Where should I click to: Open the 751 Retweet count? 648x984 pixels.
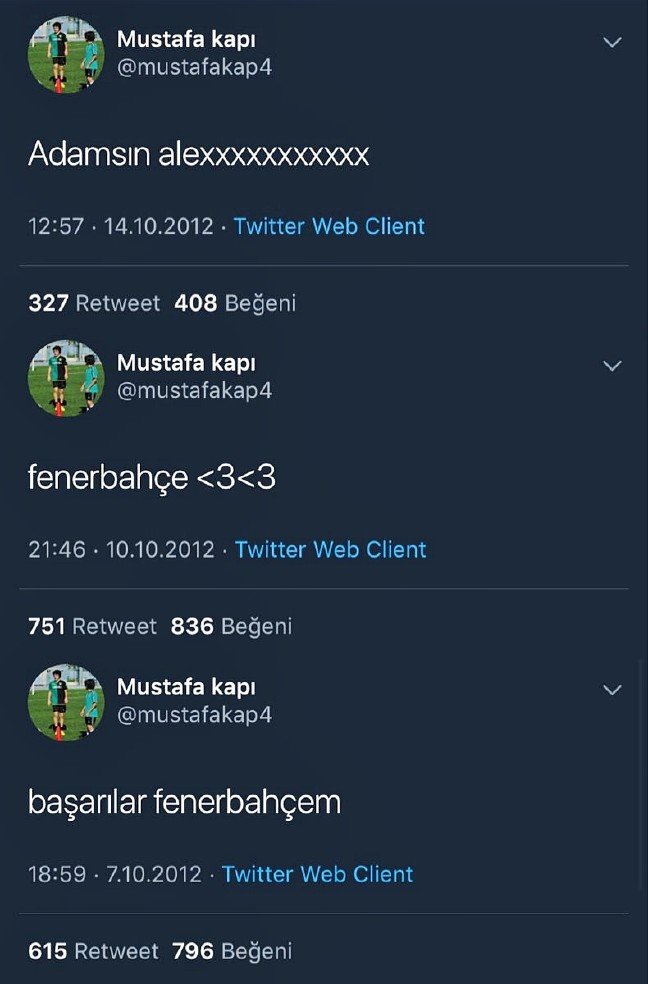pyautogui.click(x=92, y=626)
